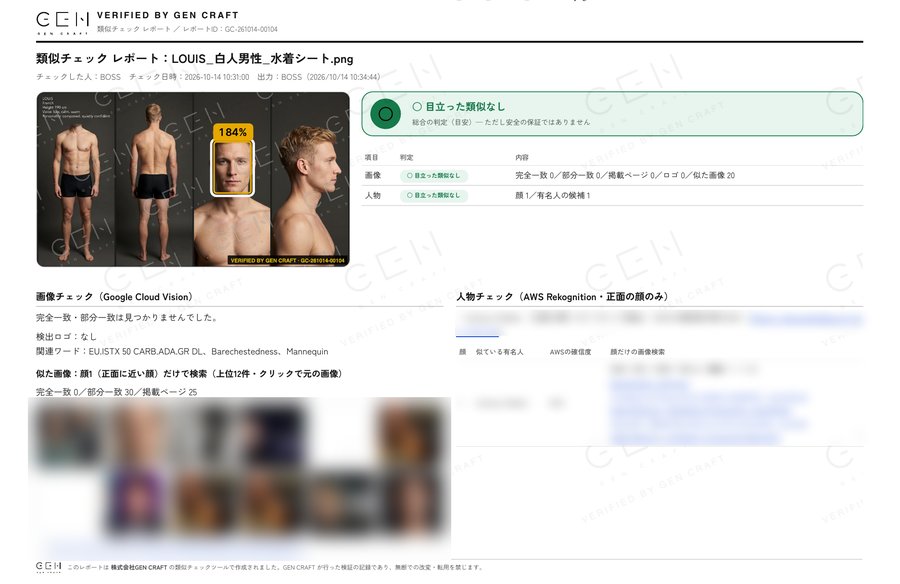Click the green circle verdict icon in the banner
This screenshot has width=900, height=584.
386,114
